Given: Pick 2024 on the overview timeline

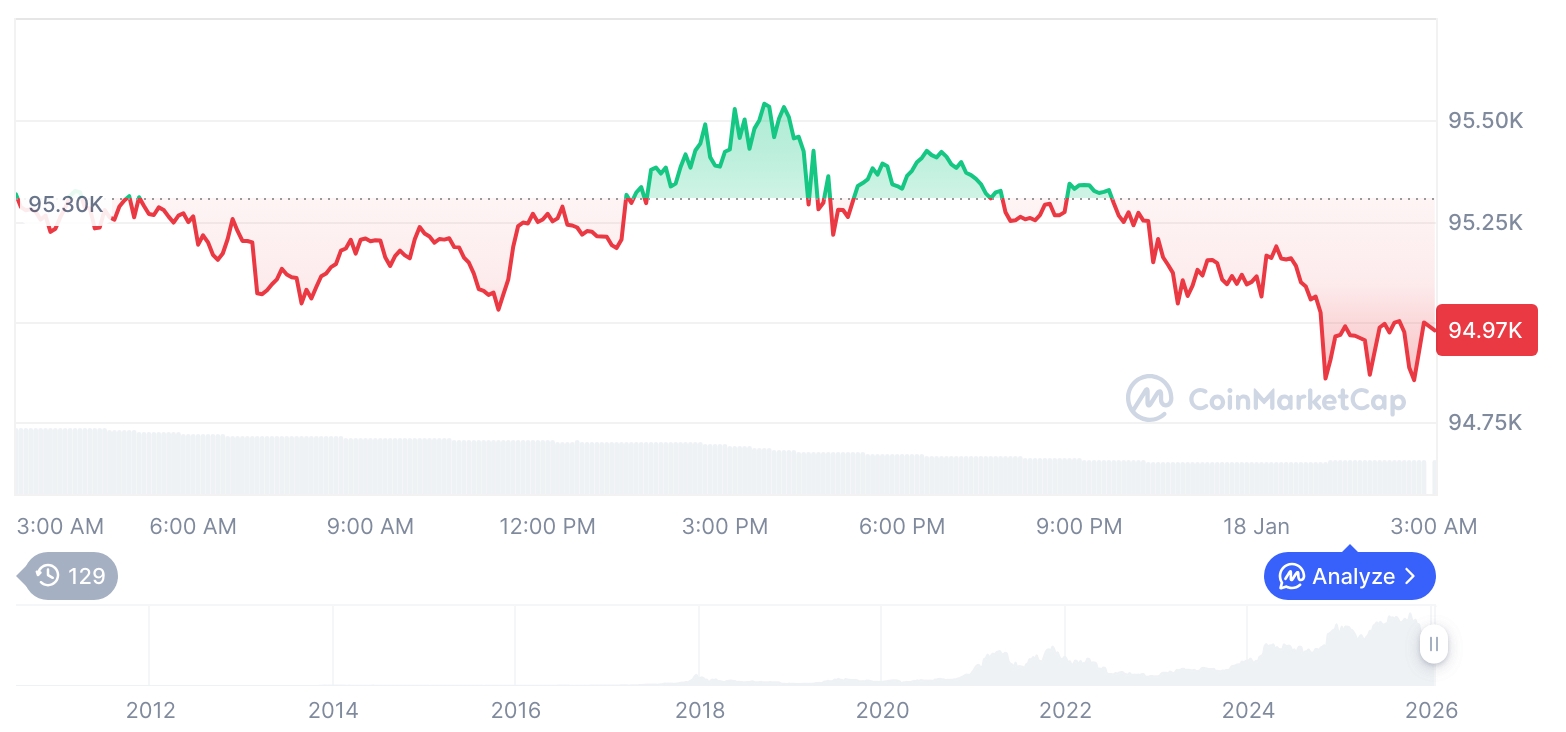Looking at the screenshot, I should 1248,710.
